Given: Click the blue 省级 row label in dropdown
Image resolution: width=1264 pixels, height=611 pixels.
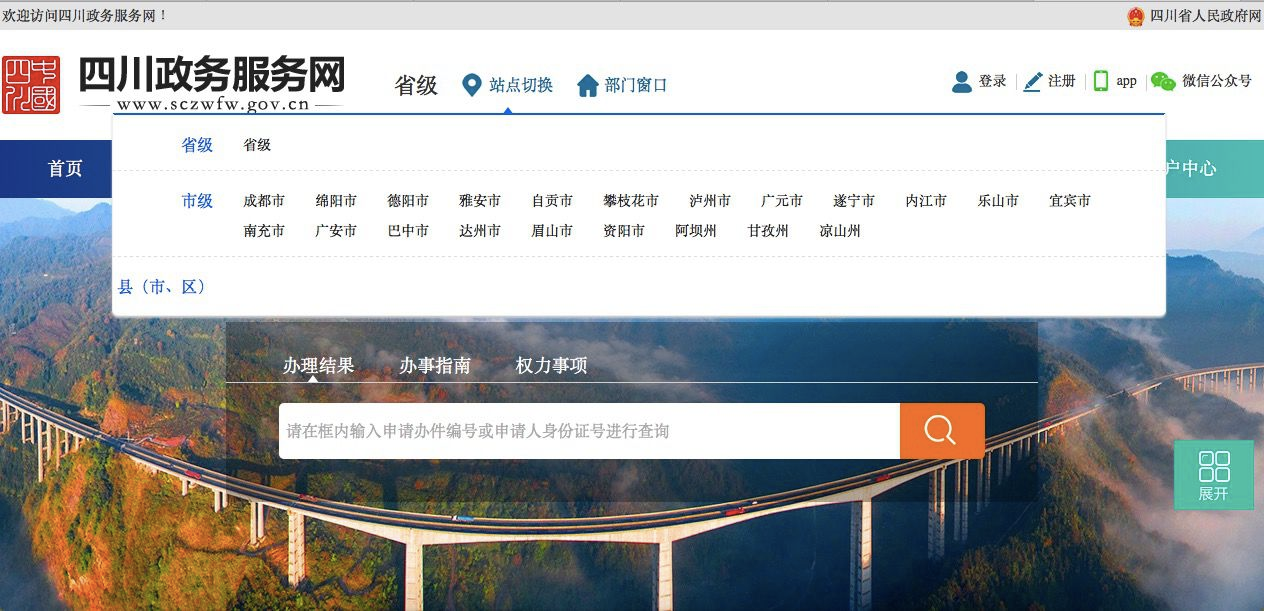Looking at the screenshot, I should click(x=197, y=145).
